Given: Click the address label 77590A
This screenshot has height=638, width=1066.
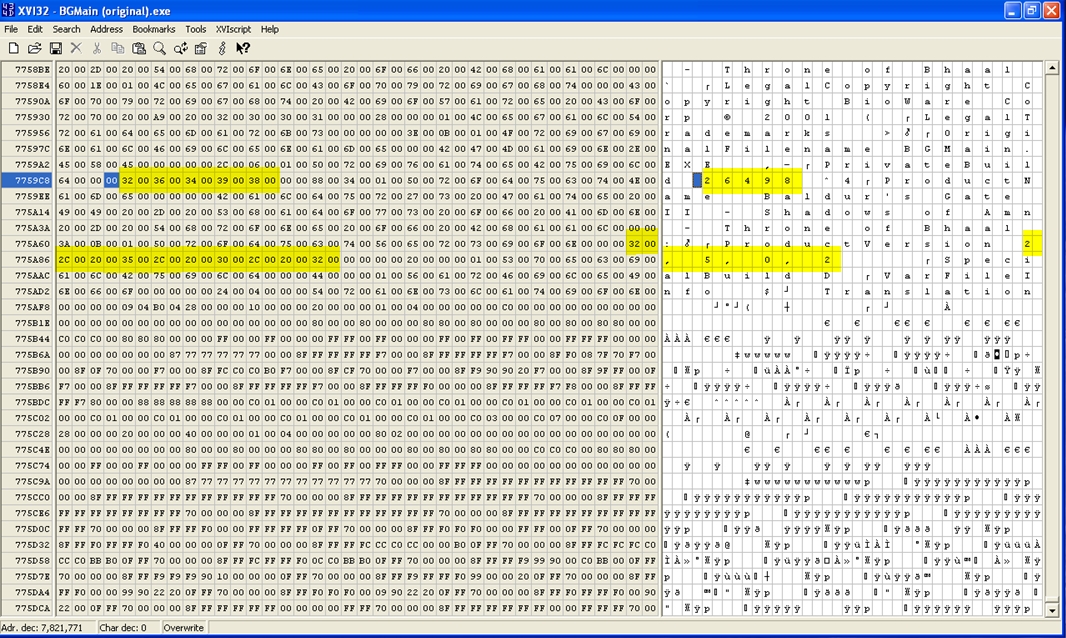Looking at the screenshot, I should [33, 101].
